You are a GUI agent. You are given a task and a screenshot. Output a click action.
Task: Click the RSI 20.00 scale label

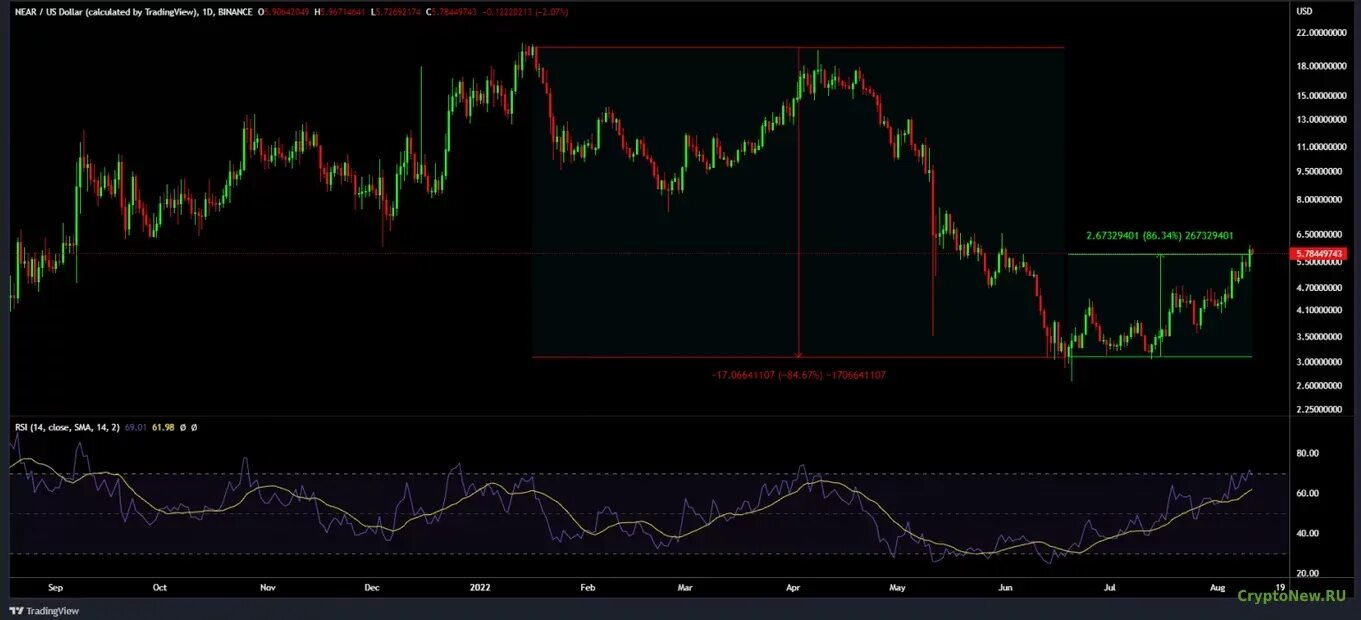[1308, 574]
